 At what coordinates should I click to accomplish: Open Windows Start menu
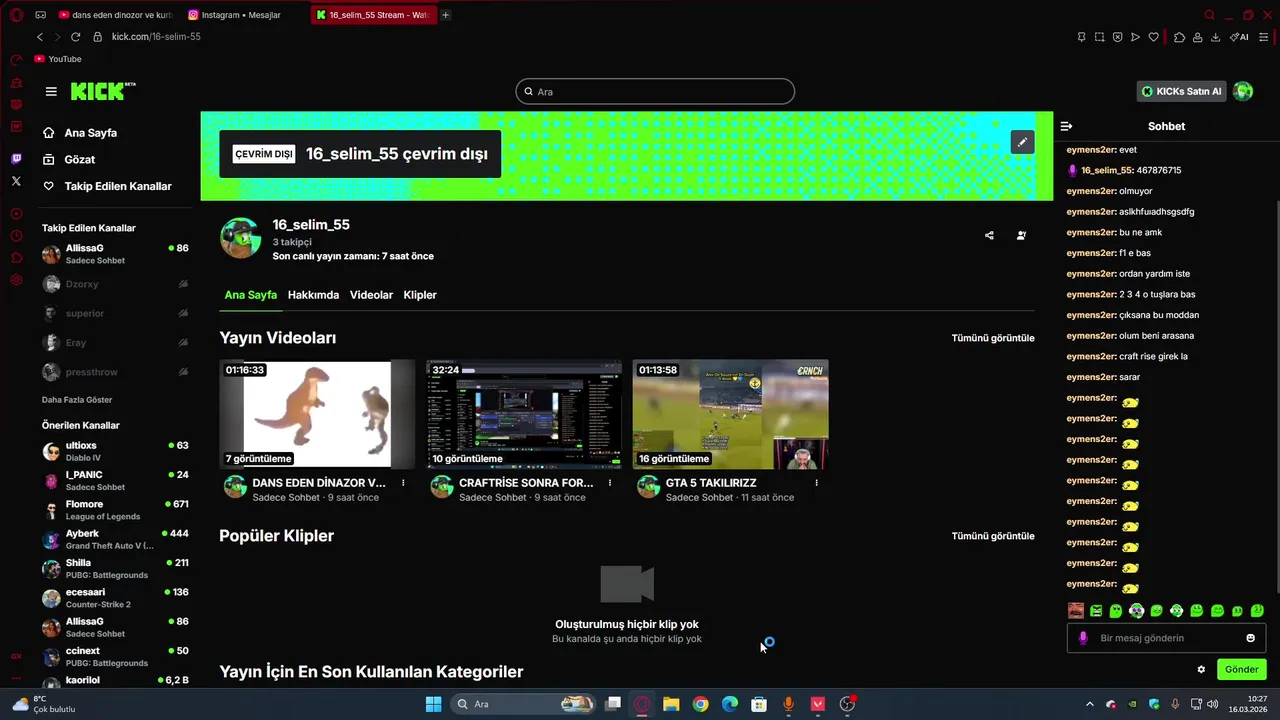coord(433,704)
